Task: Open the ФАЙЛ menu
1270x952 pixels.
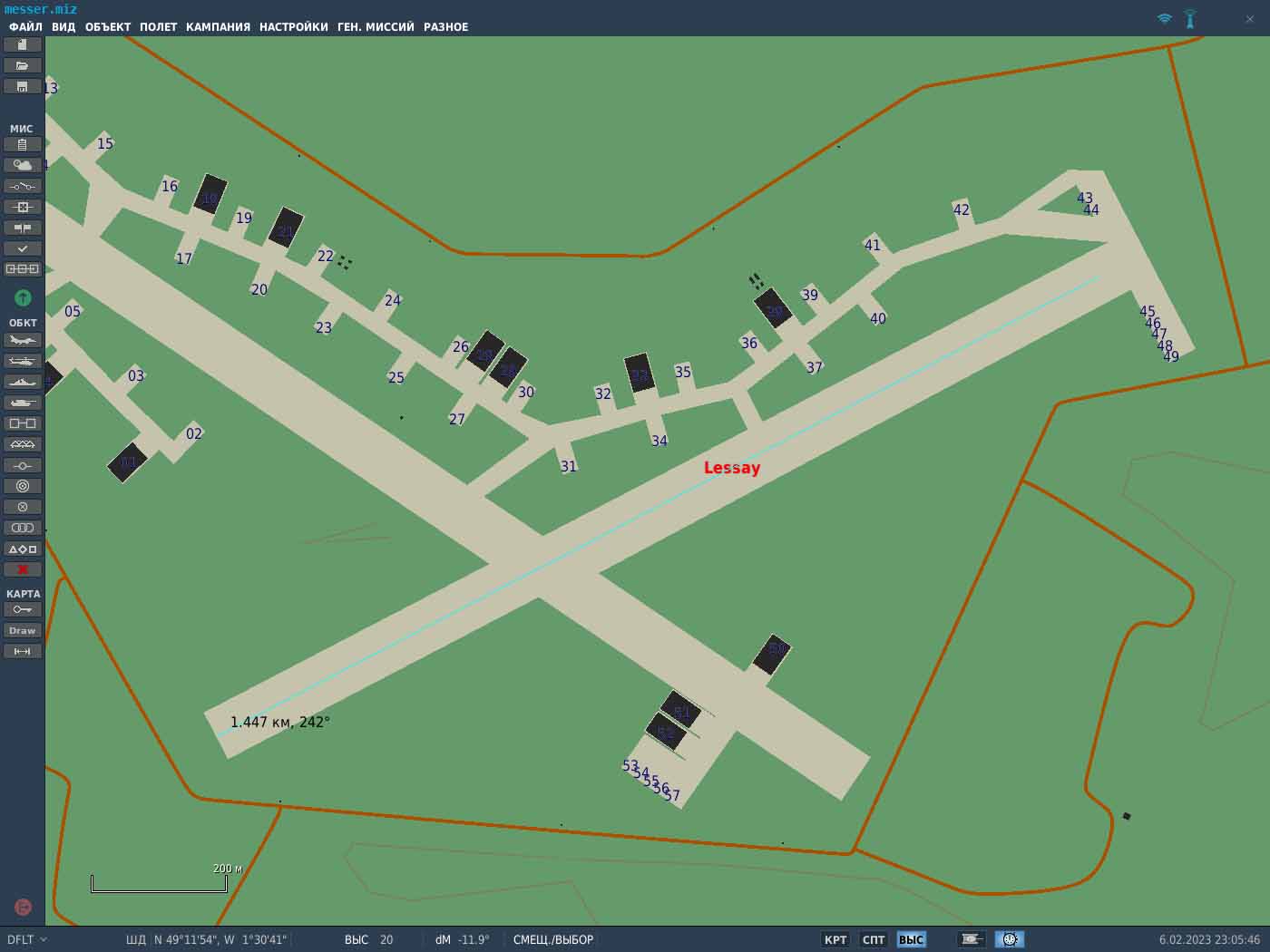Action: [25, 27]
